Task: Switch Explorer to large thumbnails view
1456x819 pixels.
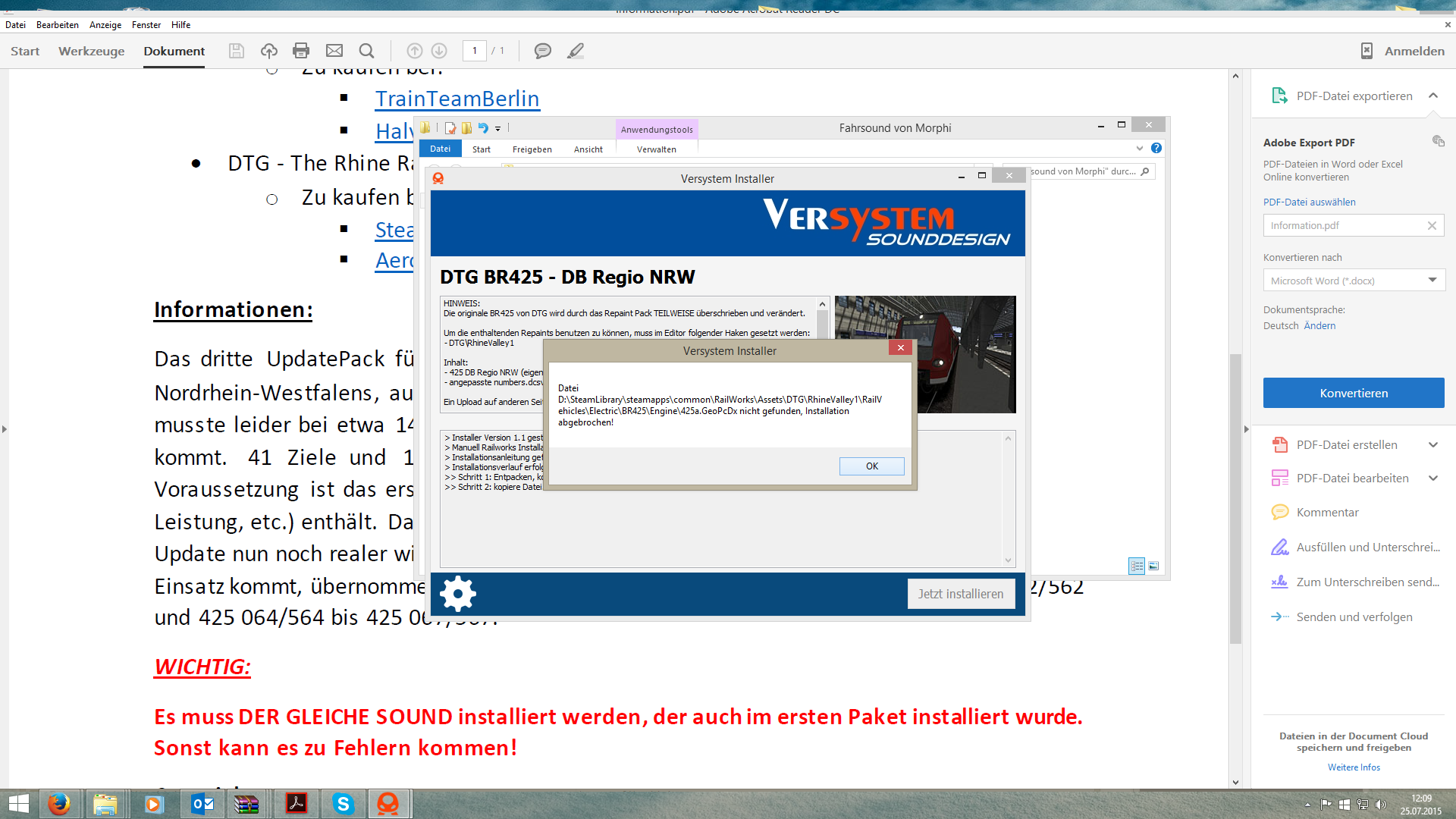Action: [x=1153, y=566]
